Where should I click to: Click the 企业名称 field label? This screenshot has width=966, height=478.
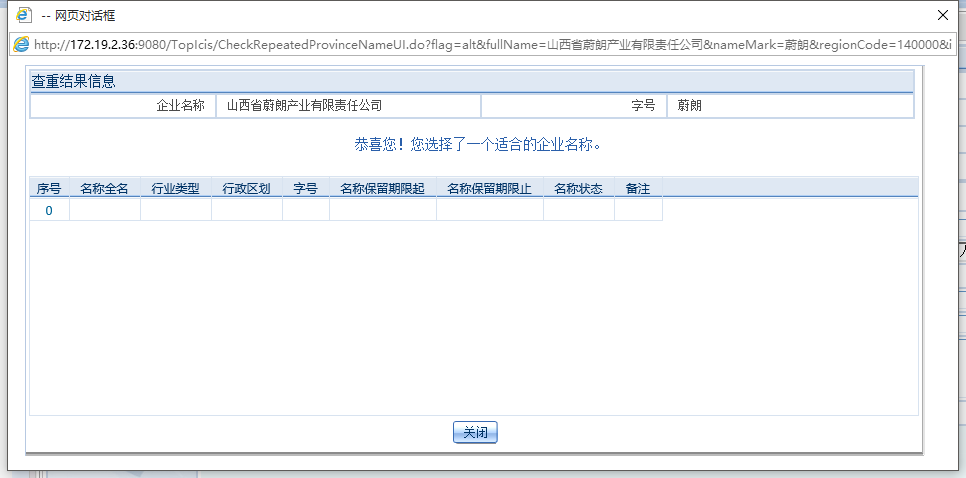[x=180, y=106]
